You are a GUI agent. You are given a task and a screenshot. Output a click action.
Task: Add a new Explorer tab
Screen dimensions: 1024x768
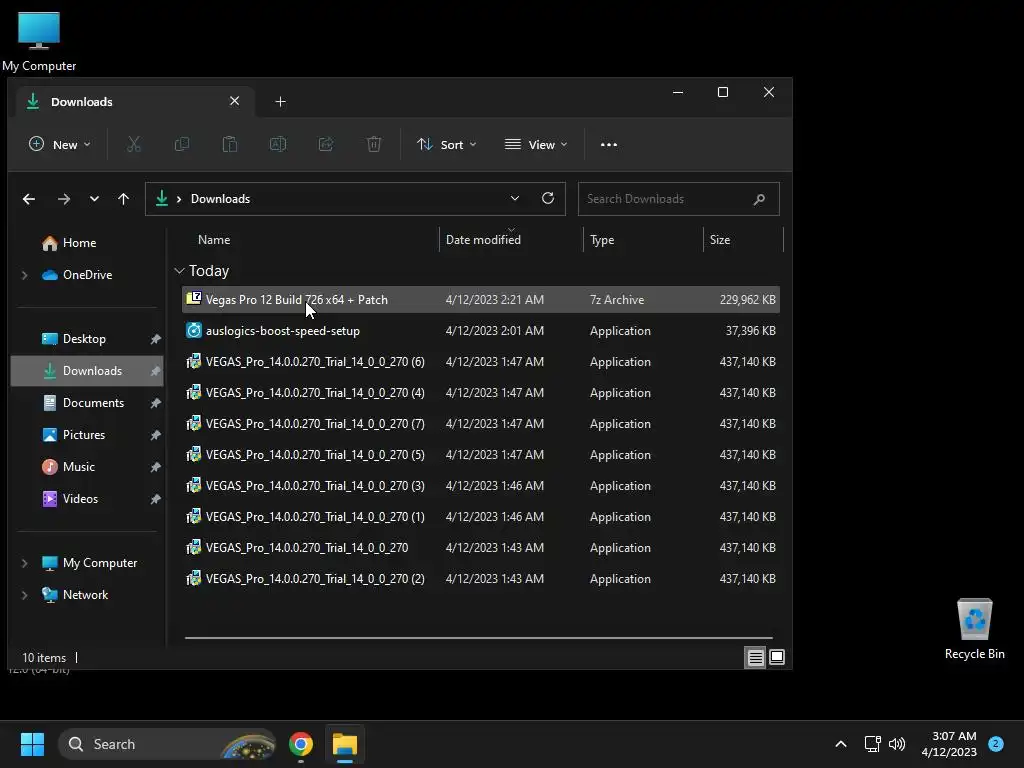(280, 102)
